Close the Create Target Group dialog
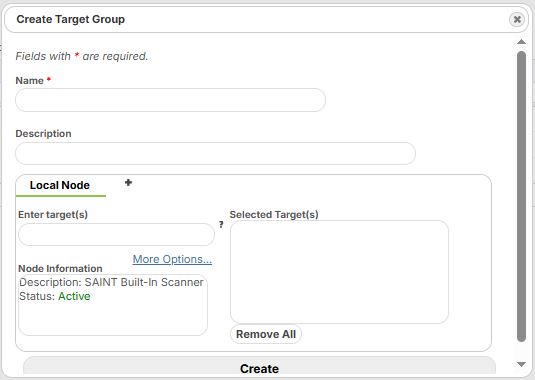The height and width of the screenshot is (380, 535). (x=517, y=19)
